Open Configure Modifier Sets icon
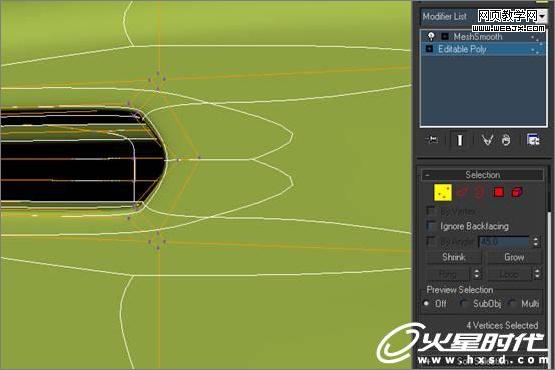This screenshot has width=555, height=370. pyautogui.click(x=533, y=140)
